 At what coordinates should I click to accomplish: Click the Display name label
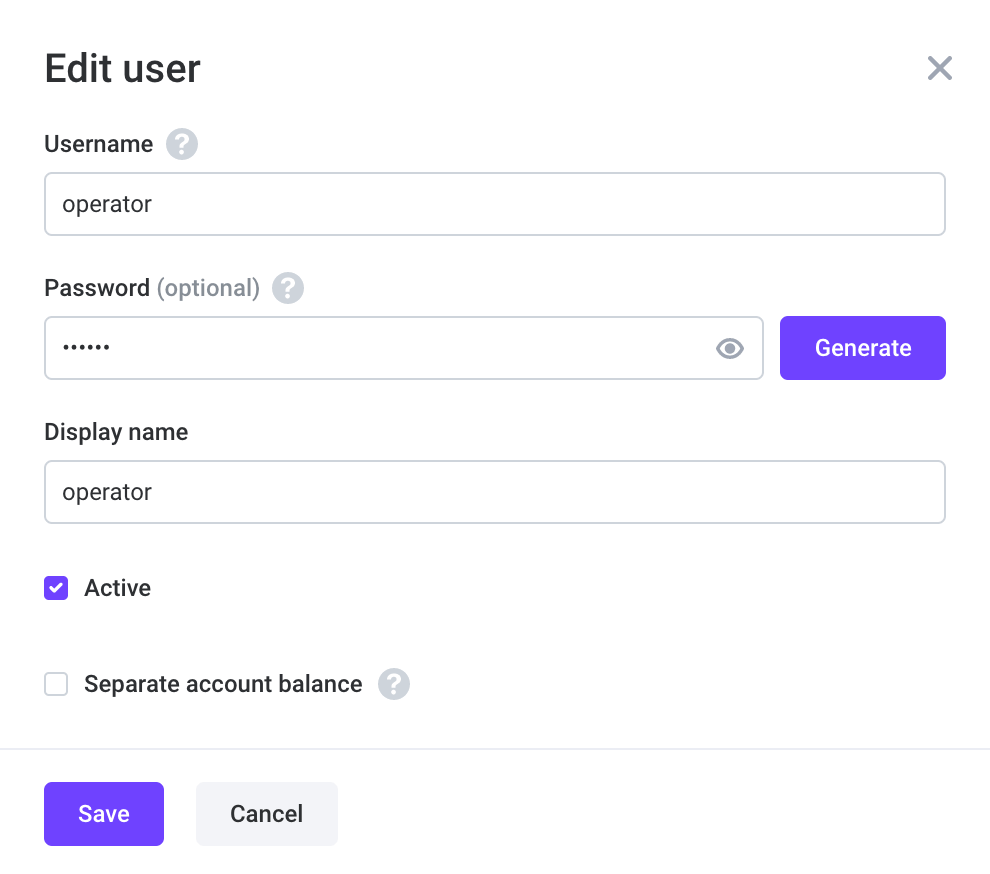(116, 433)
